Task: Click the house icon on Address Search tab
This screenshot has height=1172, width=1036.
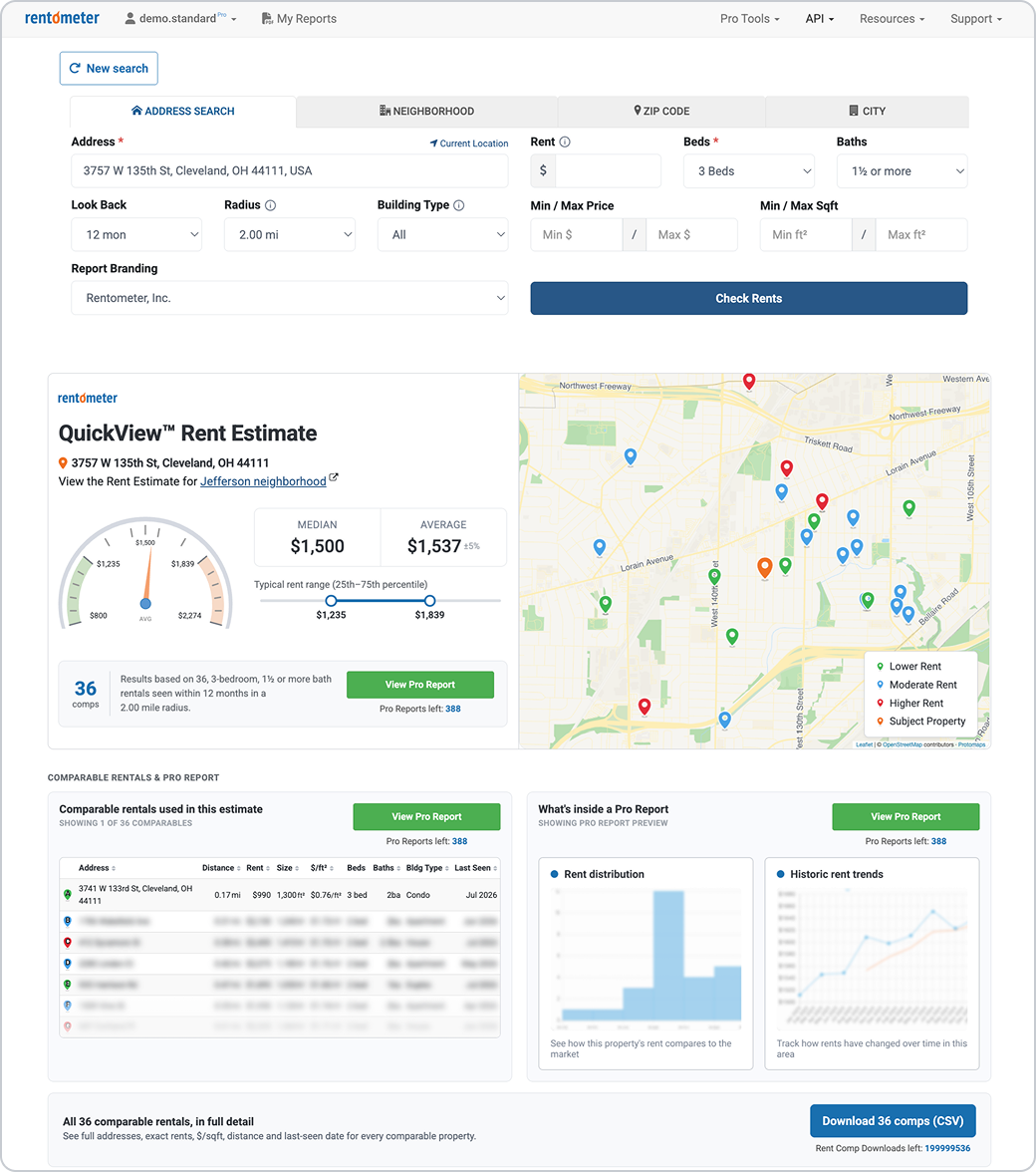Action: (x=136, y=111)
